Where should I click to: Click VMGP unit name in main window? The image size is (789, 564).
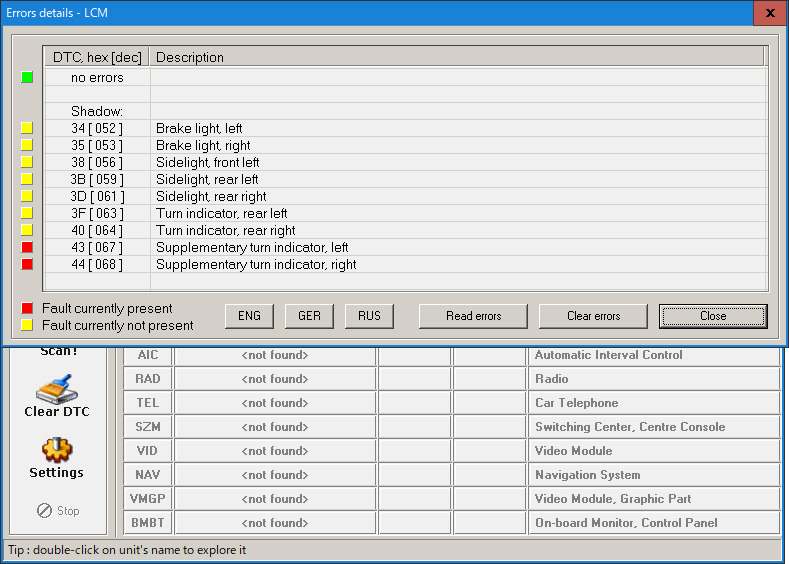(x=148, y=499)
